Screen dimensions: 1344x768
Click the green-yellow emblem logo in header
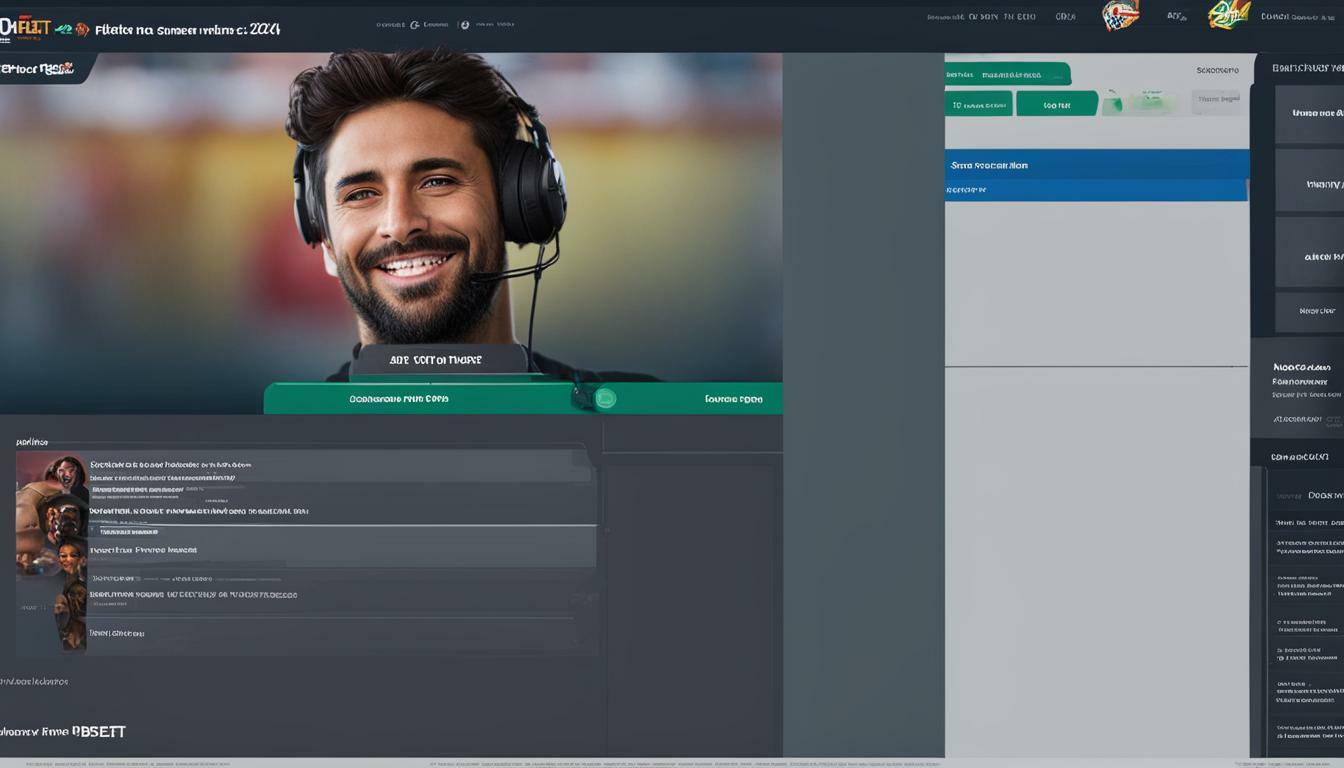click(1229, 15)
